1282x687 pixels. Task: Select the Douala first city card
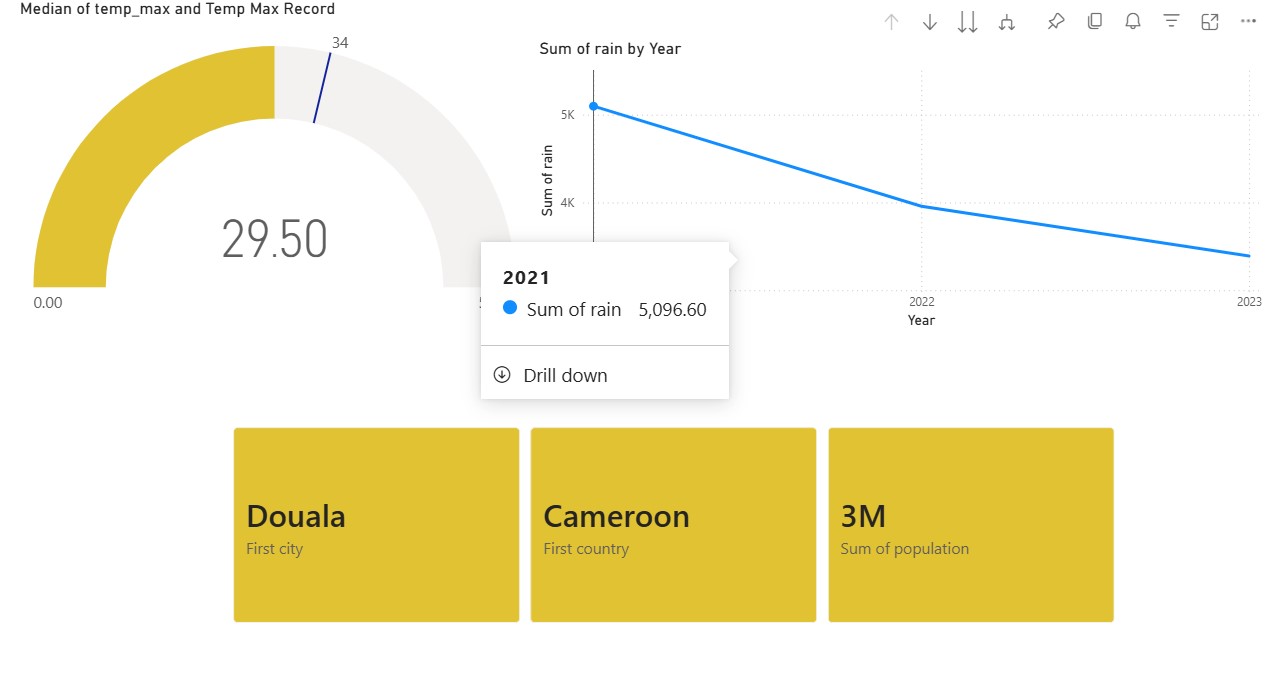(376, 525)
